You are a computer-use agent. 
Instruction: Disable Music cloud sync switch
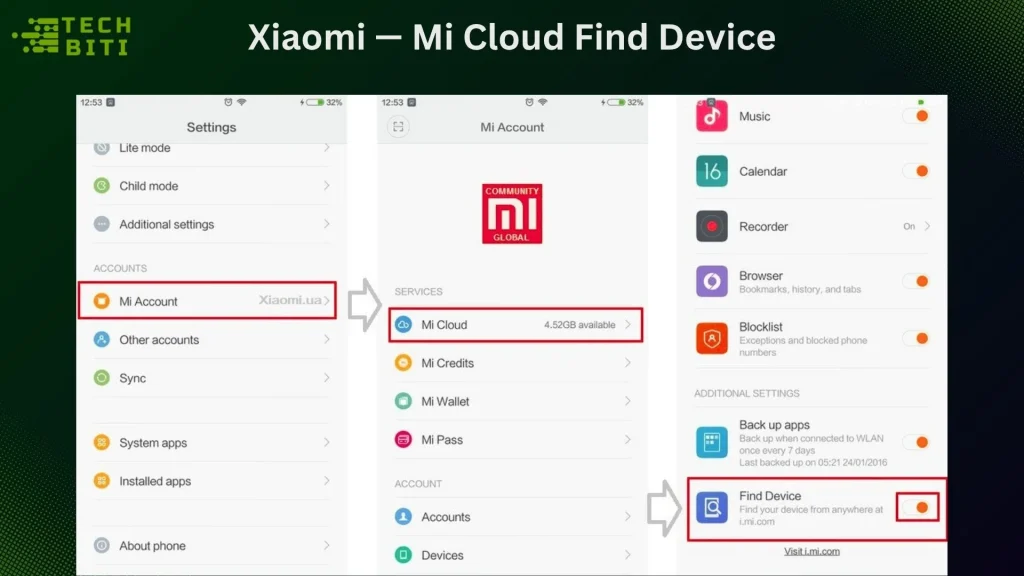(917, 116)
